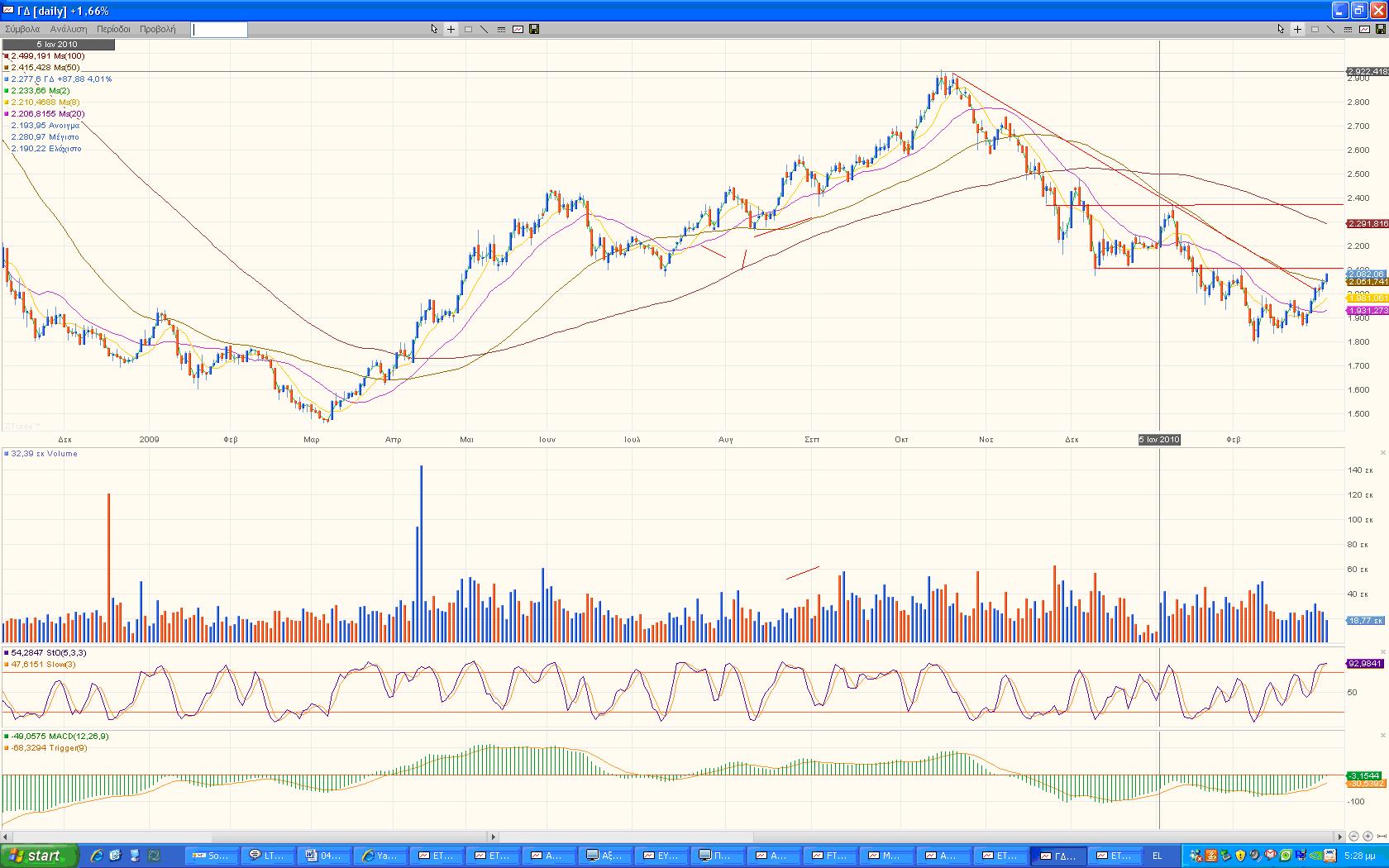The width and height of the screenshot is (1389, 868).
Task: Click the chart-type icon beside the symbol input field
Action: coord(518,29)
